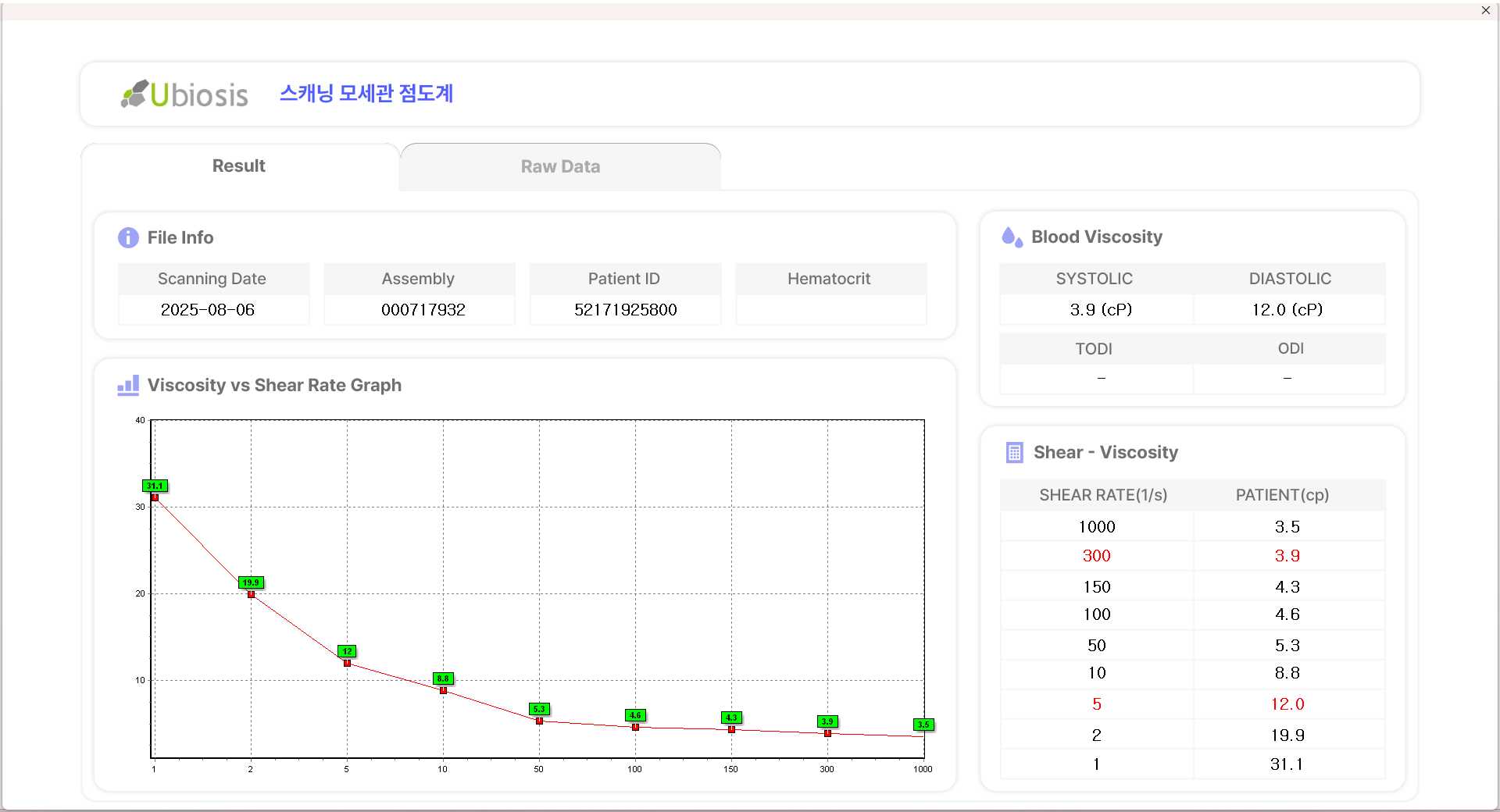Close the window with the X button

click(1485, 10)
